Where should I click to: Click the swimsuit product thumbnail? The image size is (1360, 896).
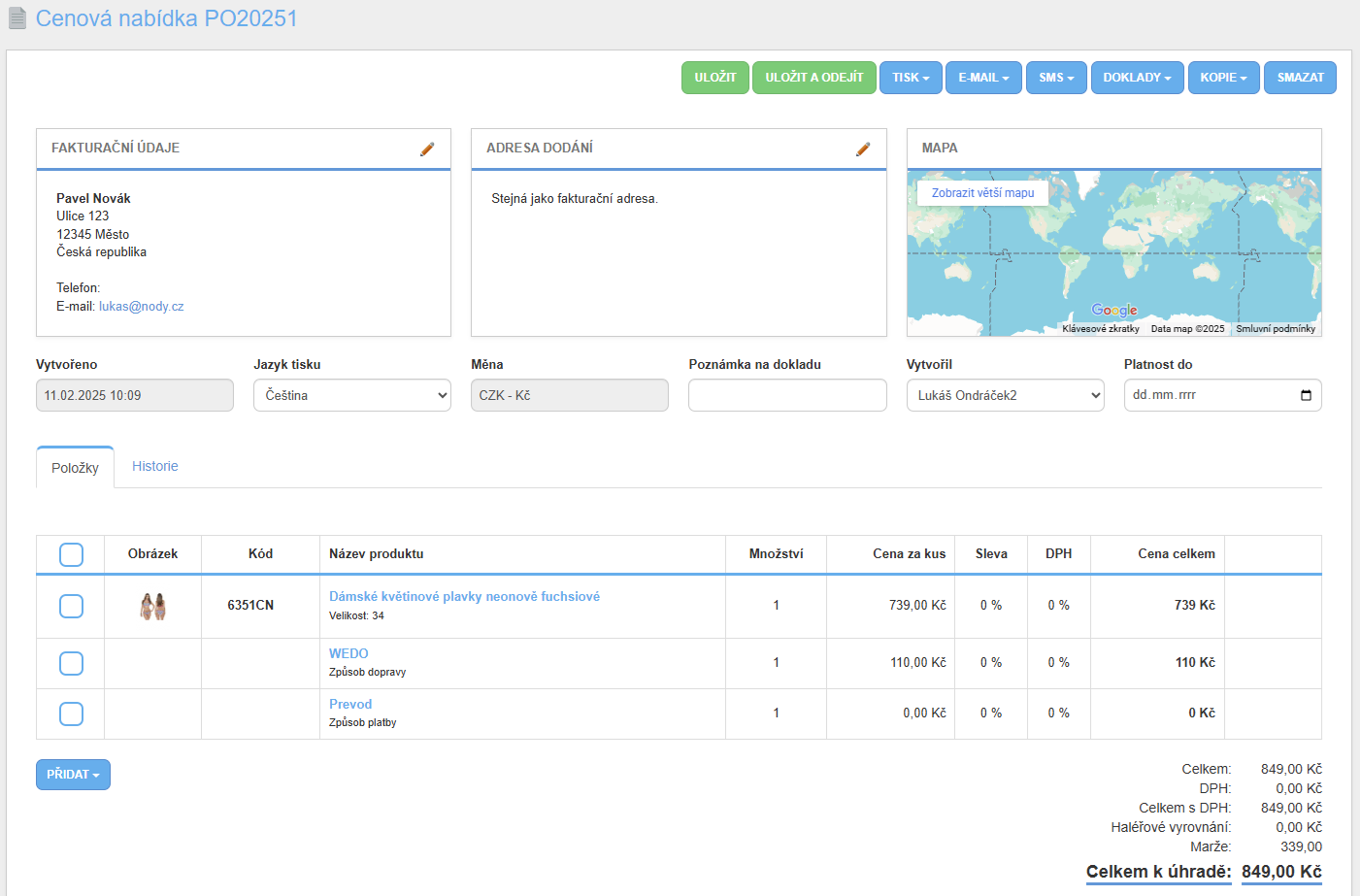point(152,606)
